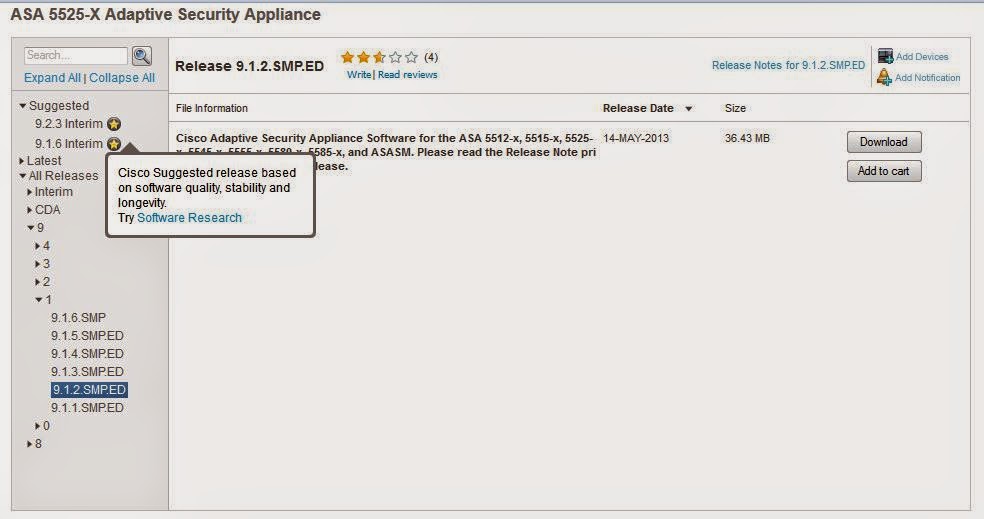Expand the version 9.2 node
This screenshot has width=984, height=519.
point(38,282)
